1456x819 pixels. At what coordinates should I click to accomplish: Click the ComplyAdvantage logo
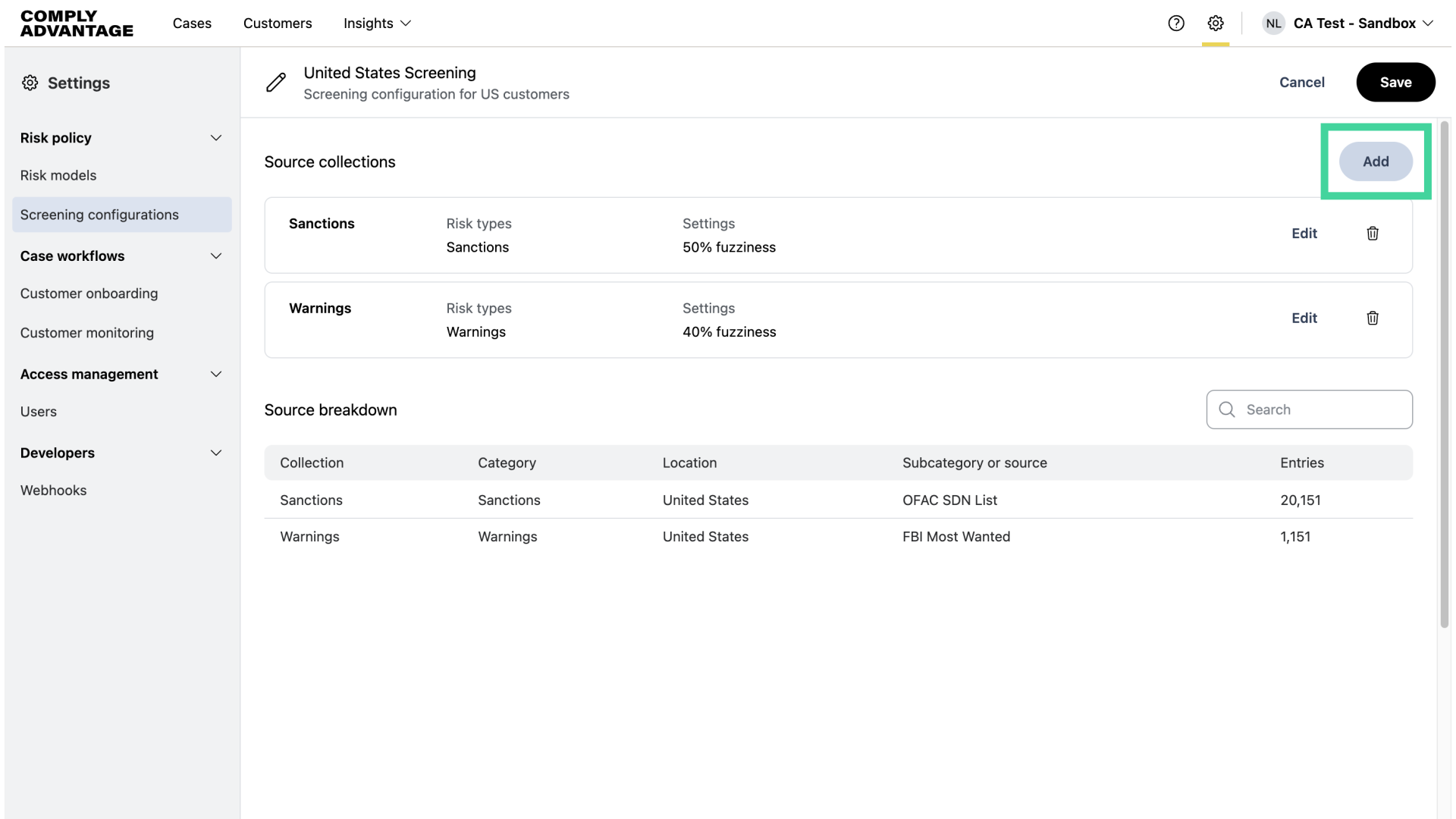tap(77, 24)
